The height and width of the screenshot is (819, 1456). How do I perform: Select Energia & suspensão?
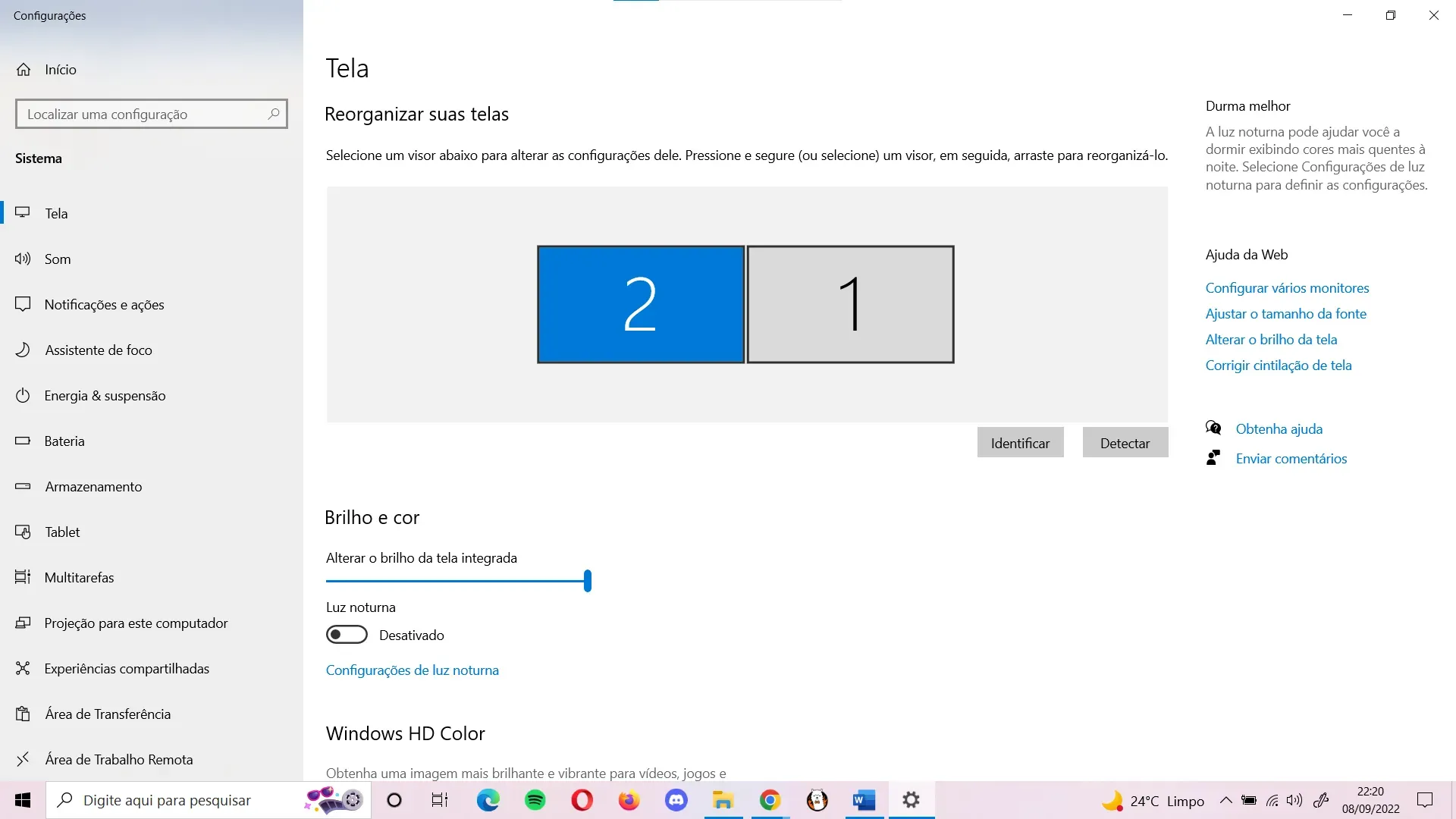tap(152, 395)
